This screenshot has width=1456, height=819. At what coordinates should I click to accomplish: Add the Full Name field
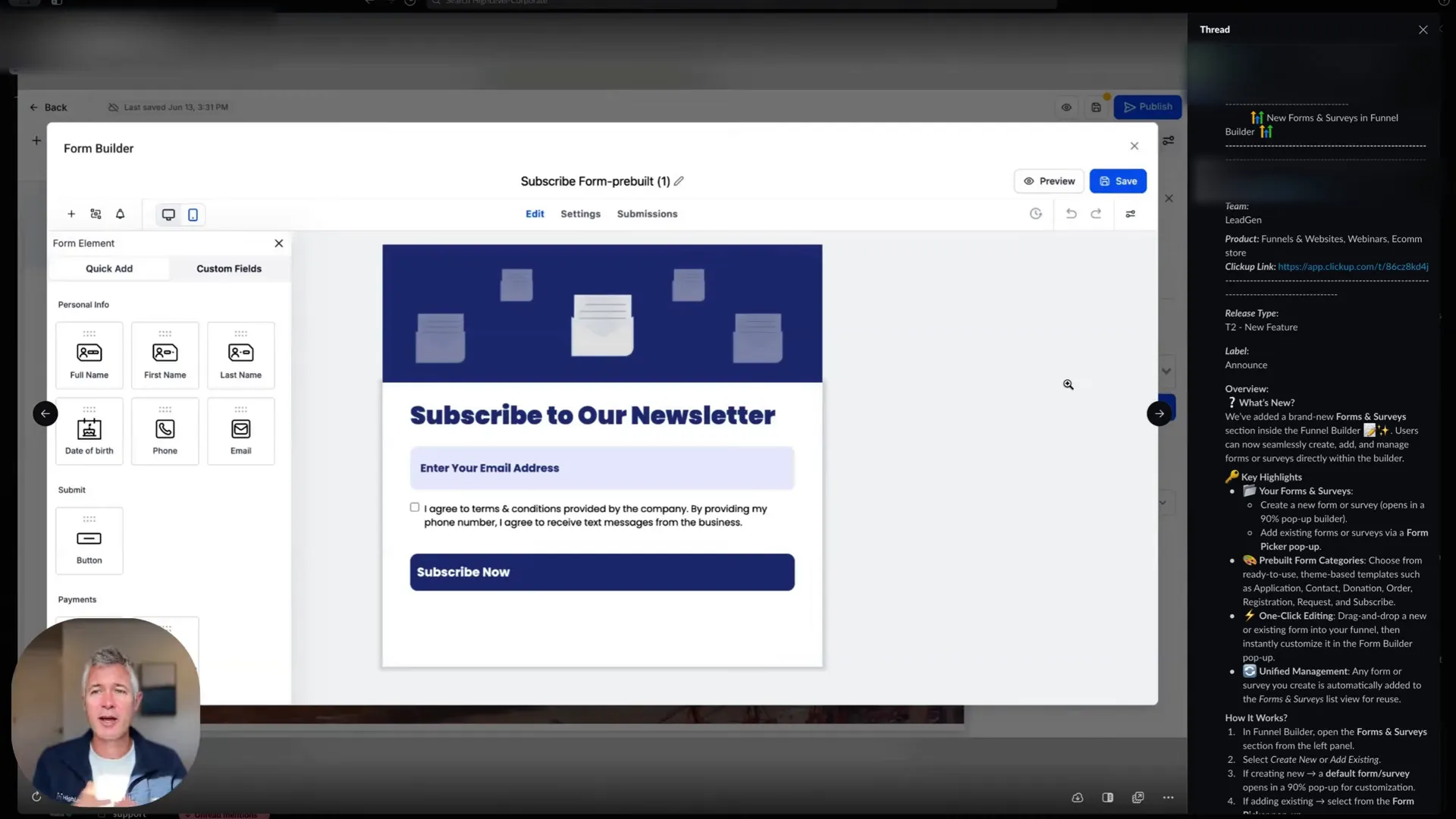89,355
